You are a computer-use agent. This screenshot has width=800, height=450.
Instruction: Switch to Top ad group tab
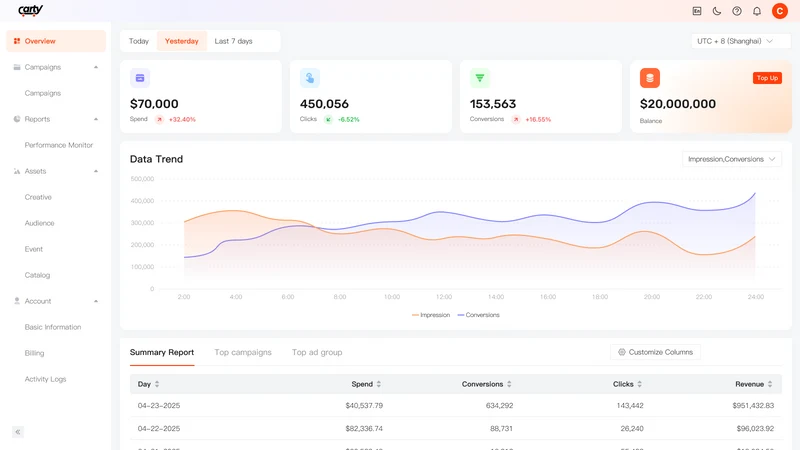[x=317, y=352]
